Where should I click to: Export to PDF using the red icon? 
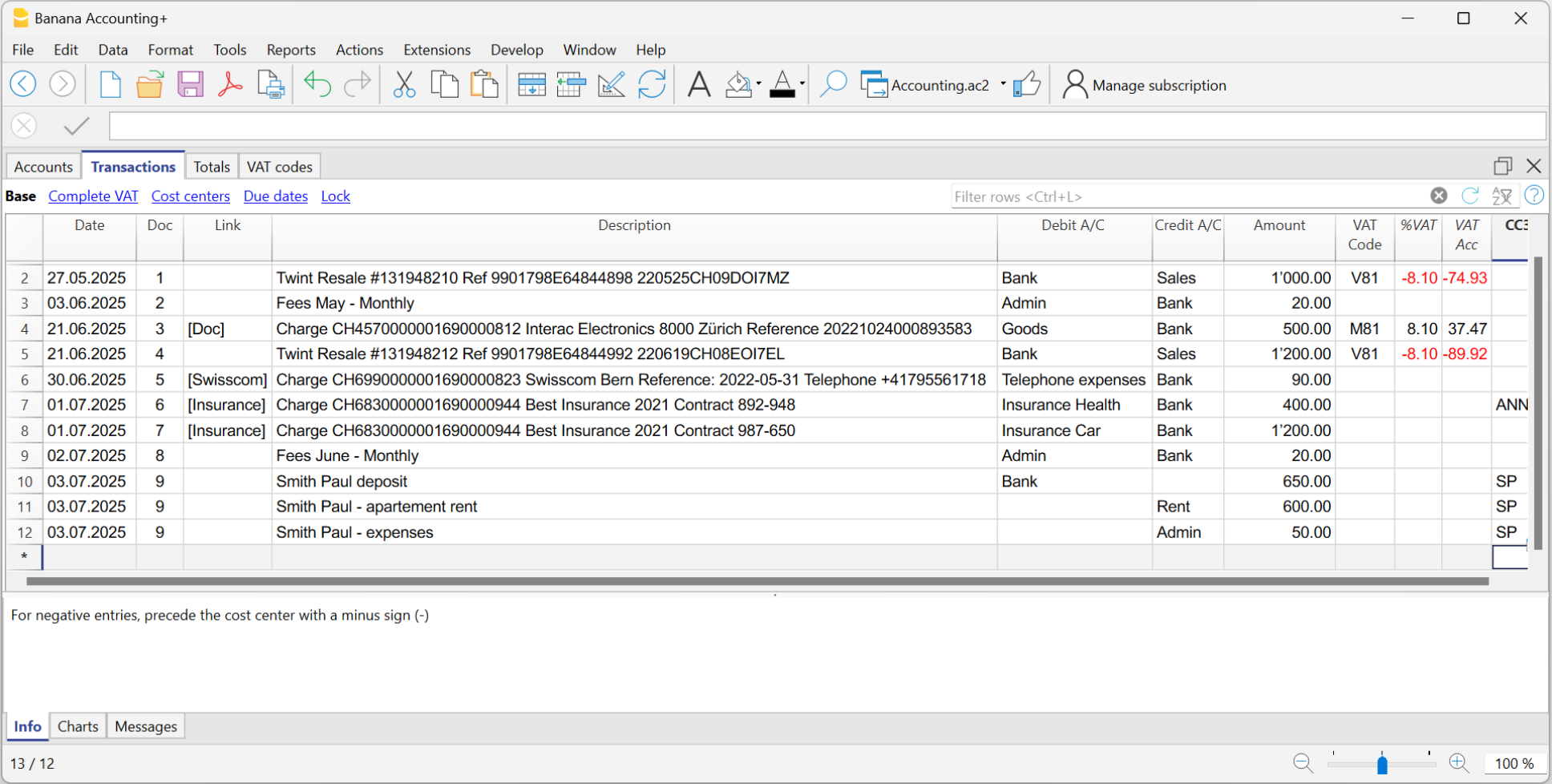[230, 84]
